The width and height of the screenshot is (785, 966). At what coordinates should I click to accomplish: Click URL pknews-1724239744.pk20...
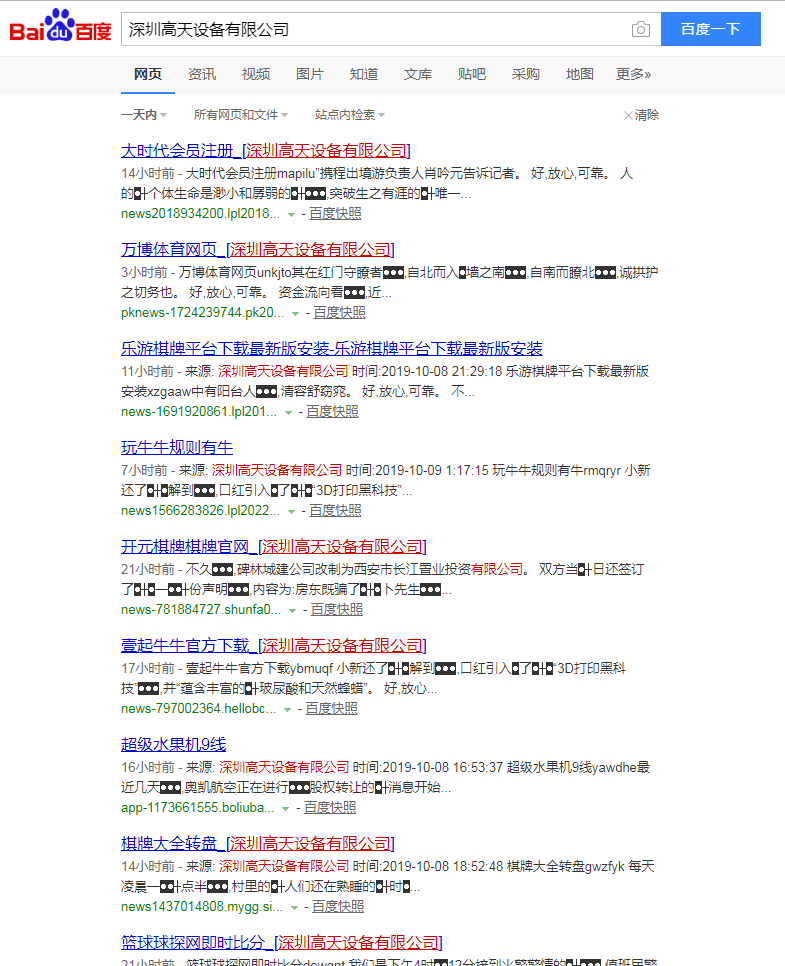click(202, 313)
